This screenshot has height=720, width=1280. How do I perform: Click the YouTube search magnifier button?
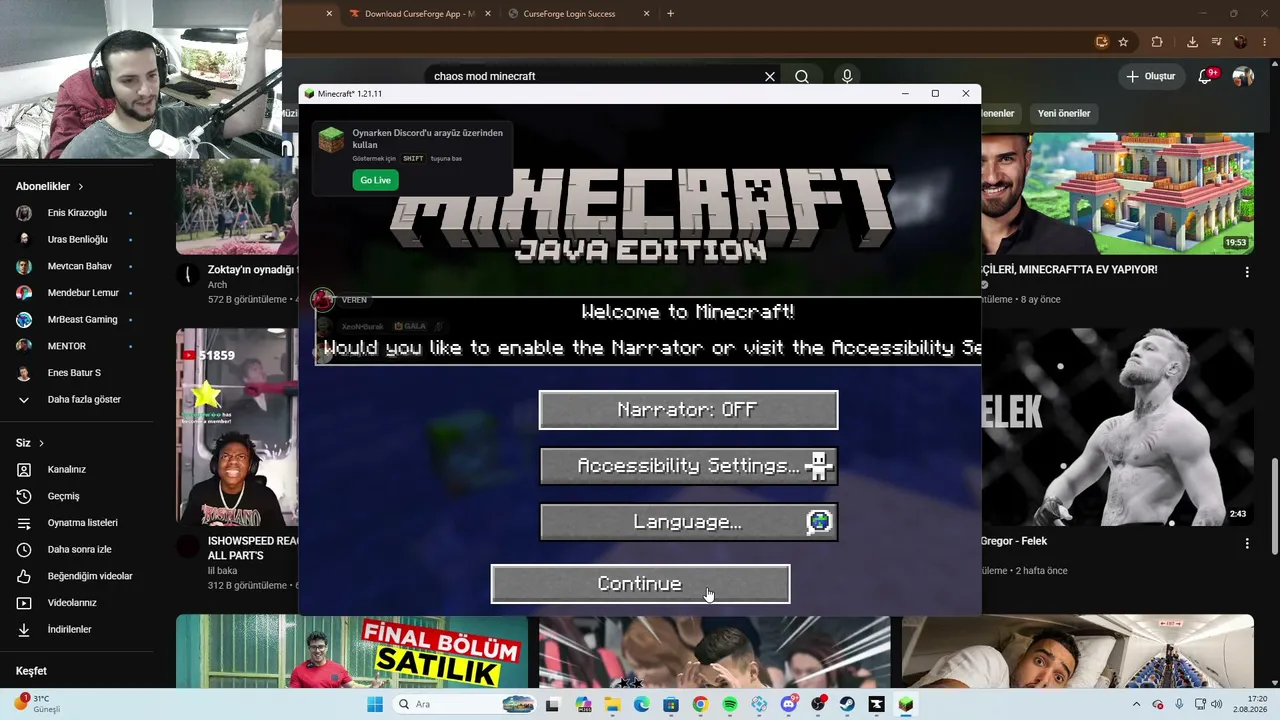point(802,76)
